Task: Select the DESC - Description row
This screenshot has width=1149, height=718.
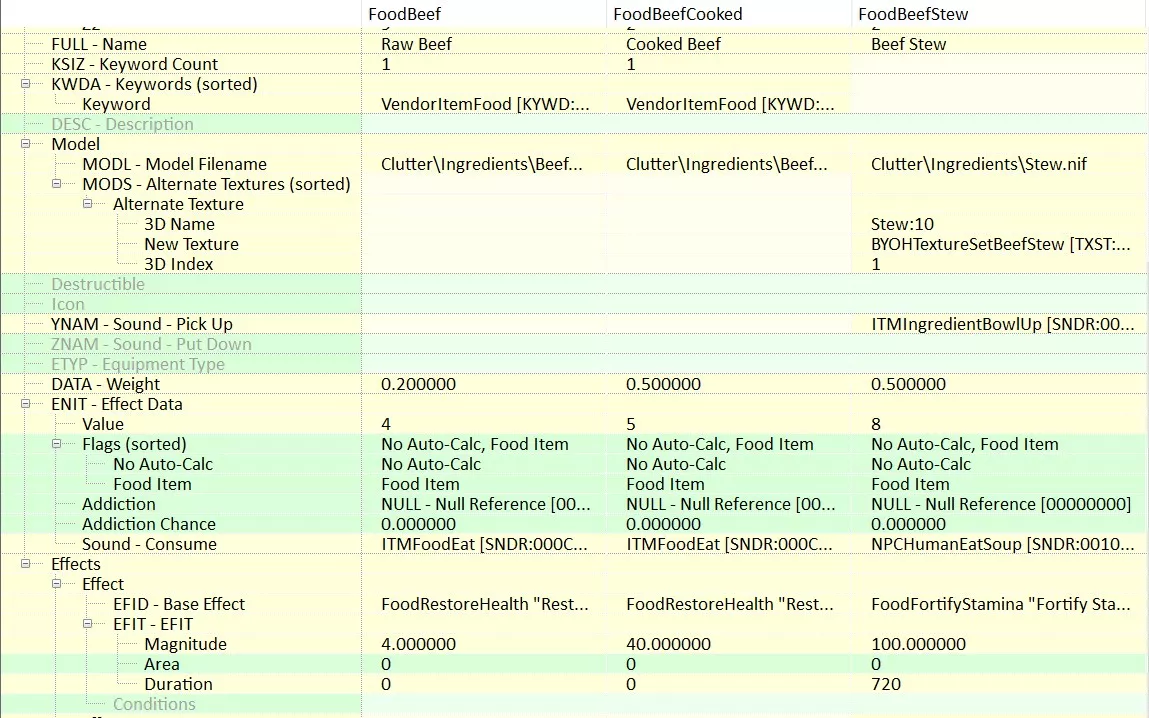Action: tap(122, 124)
